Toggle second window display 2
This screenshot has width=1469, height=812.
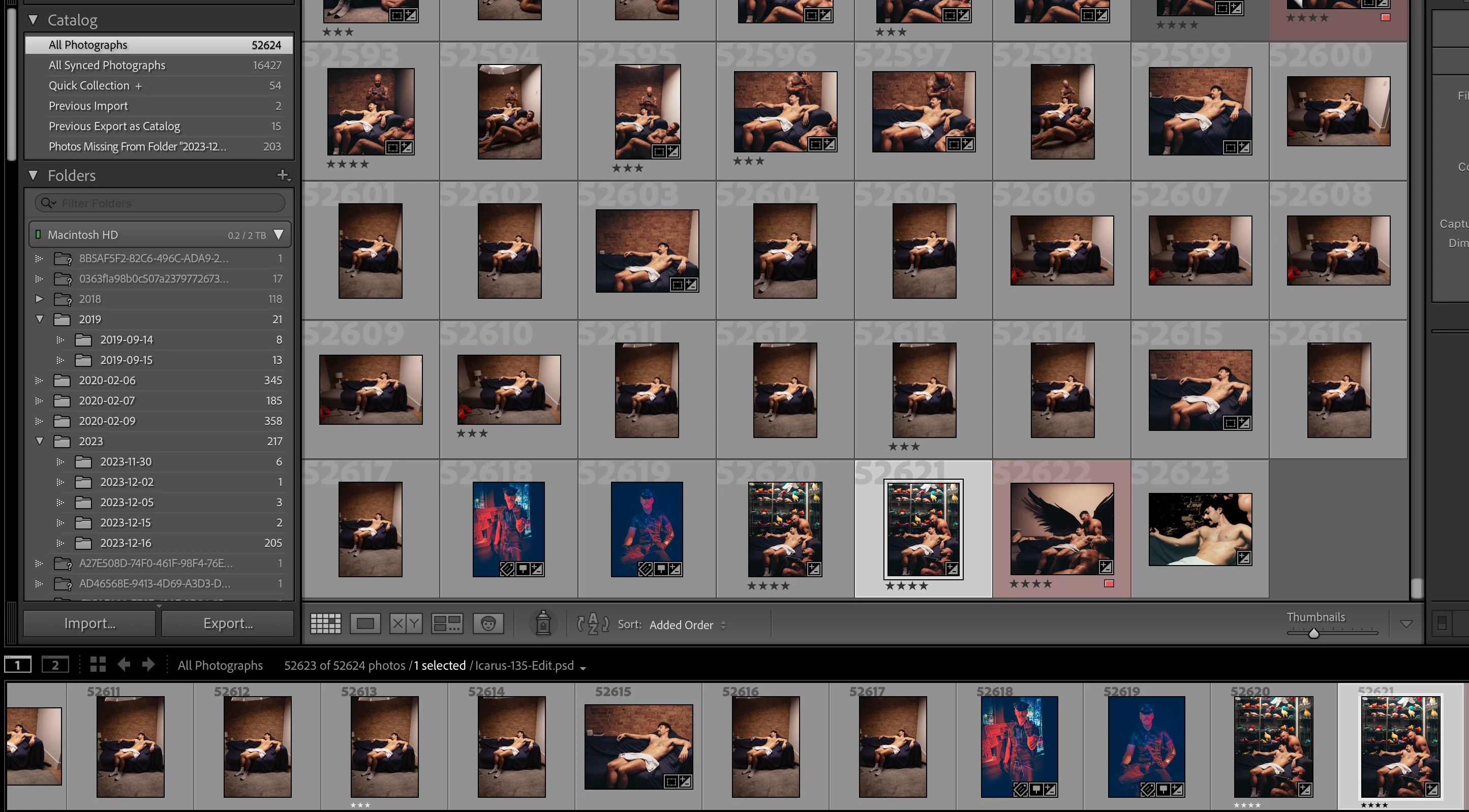click(x=55, y=664)
